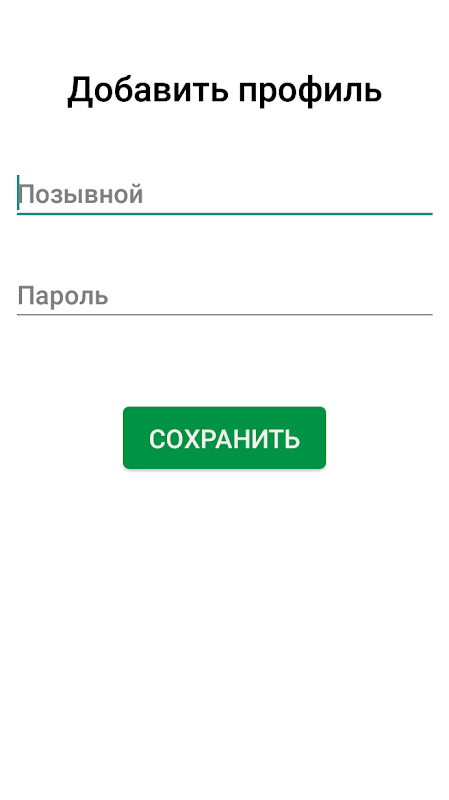Activate the password entry box

pos(224,296)
